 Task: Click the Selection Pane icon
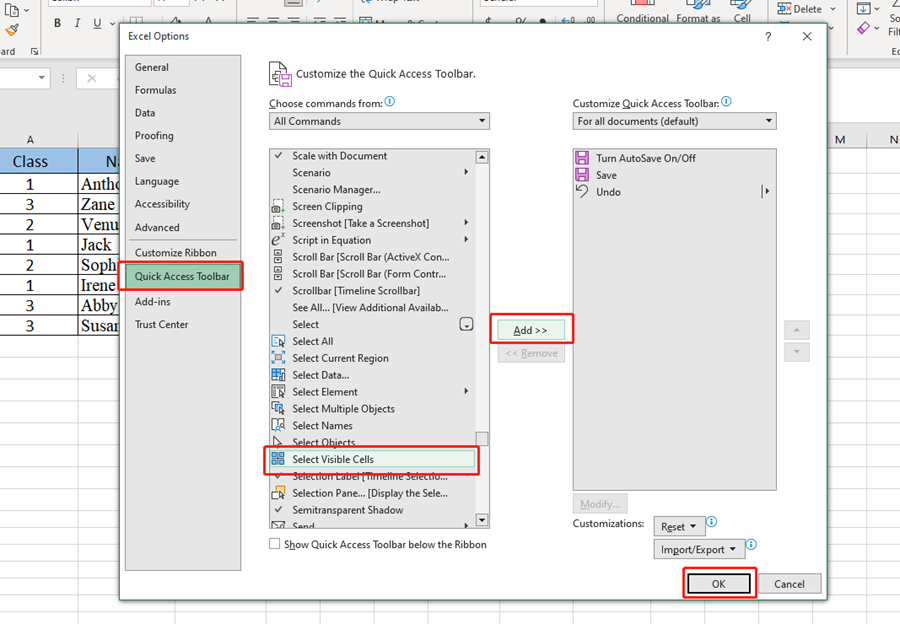278,493
